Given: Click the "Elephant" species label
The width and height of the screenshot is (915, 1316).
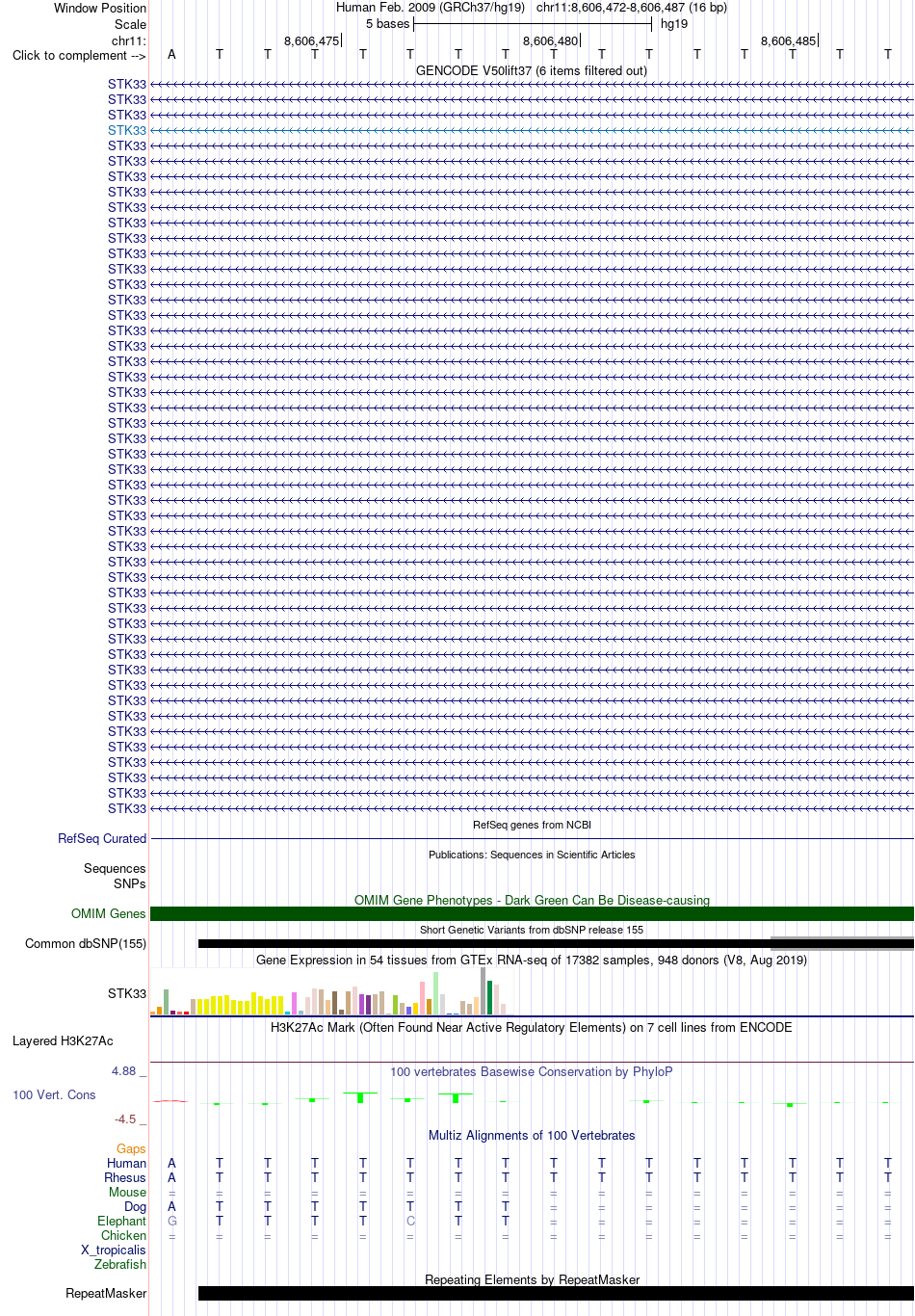Looking at the screenshot, I should pos(121,1221).
